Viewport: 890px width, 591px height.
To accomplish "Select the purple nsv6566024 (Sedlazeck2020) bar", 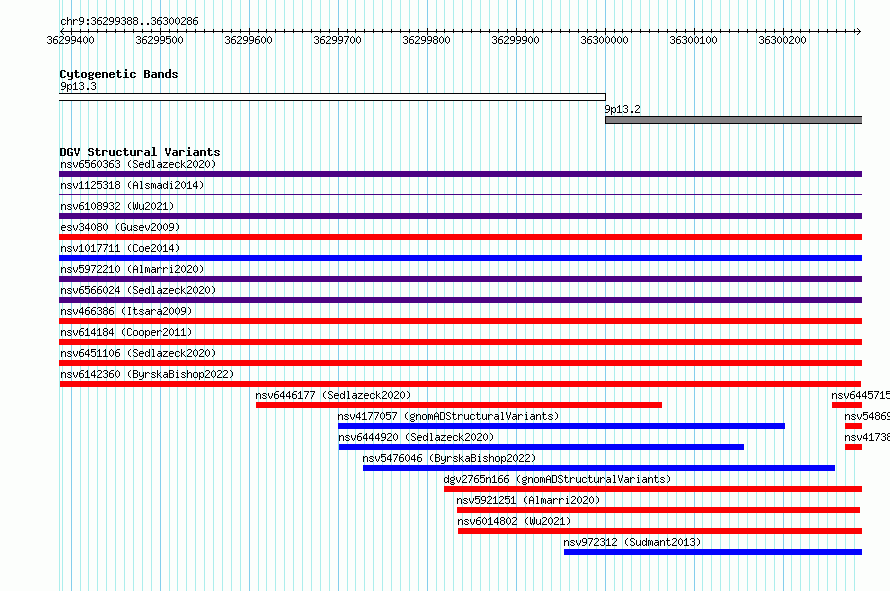I will (460, 300).
